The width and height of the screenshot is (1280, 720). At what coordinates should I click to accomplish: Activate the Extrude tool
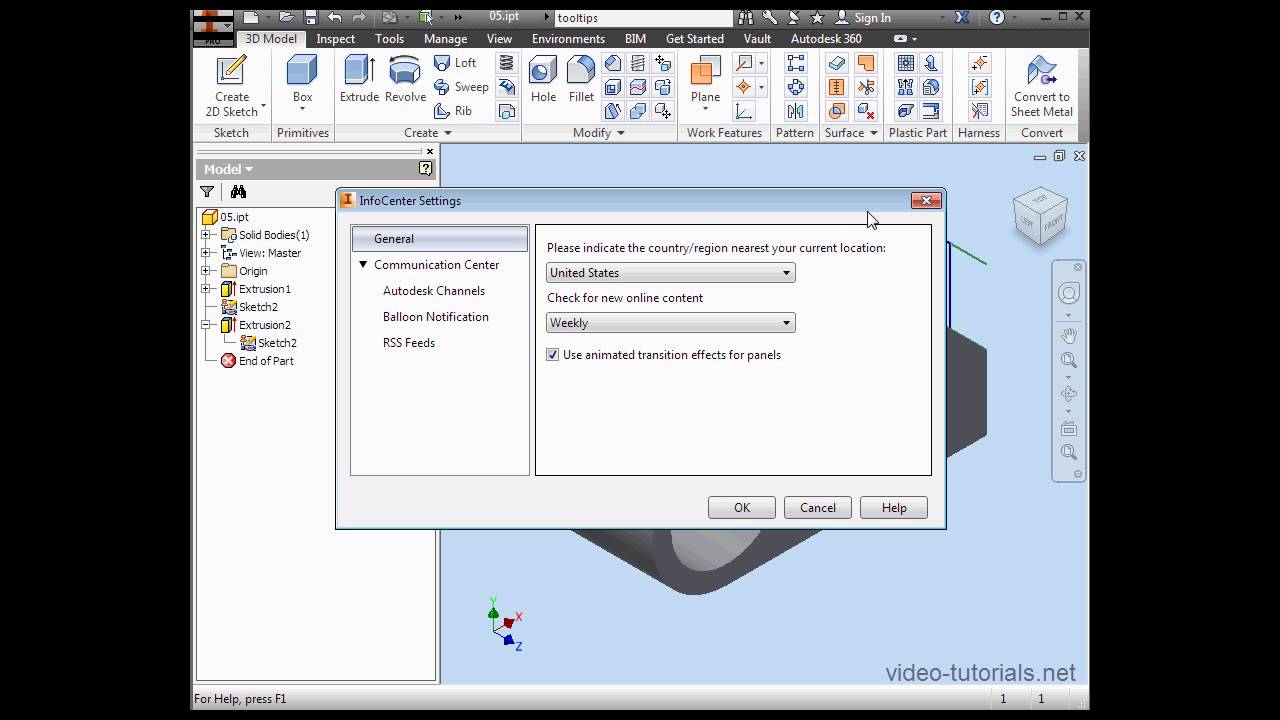[359, 80]
